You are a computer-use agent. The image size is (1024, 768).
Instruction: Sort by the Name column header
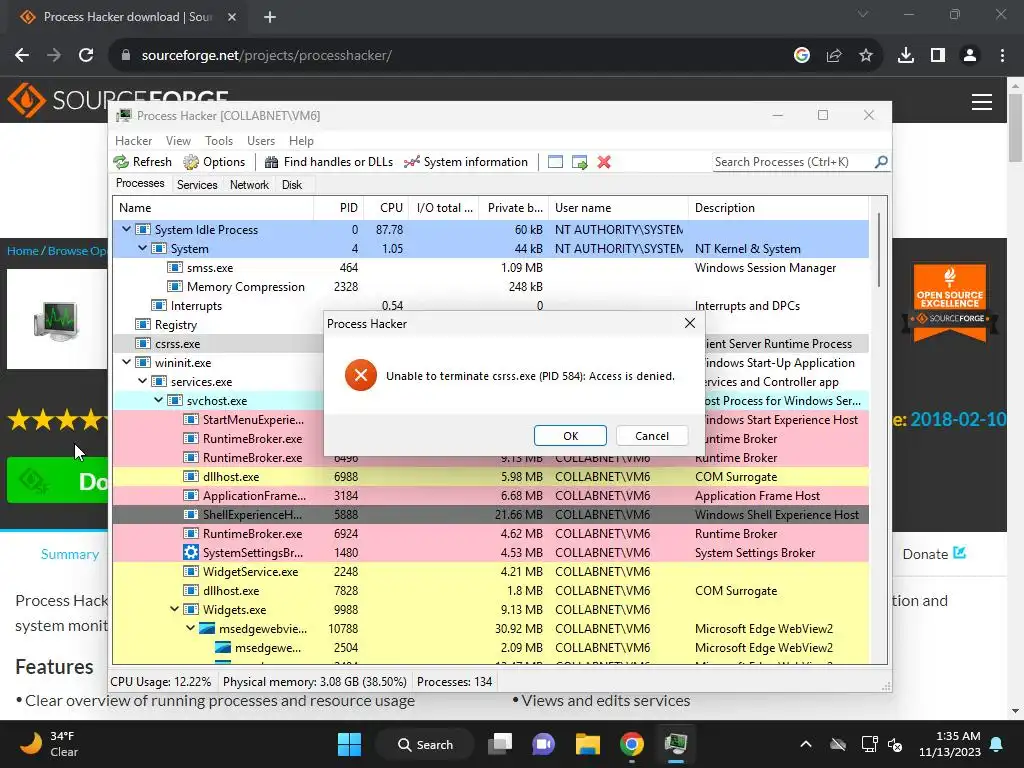(213, 208)
